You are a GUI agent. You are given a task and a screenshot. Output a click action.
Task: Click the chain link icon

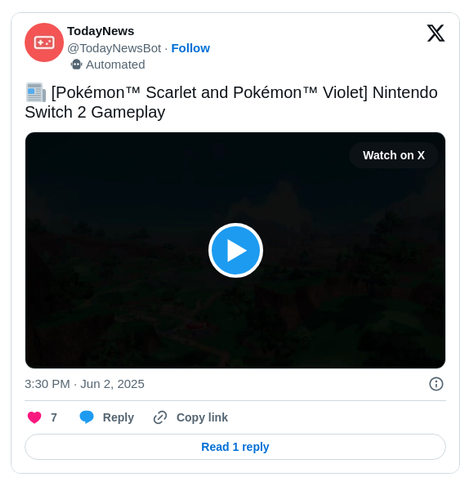(x=160, y=417)
